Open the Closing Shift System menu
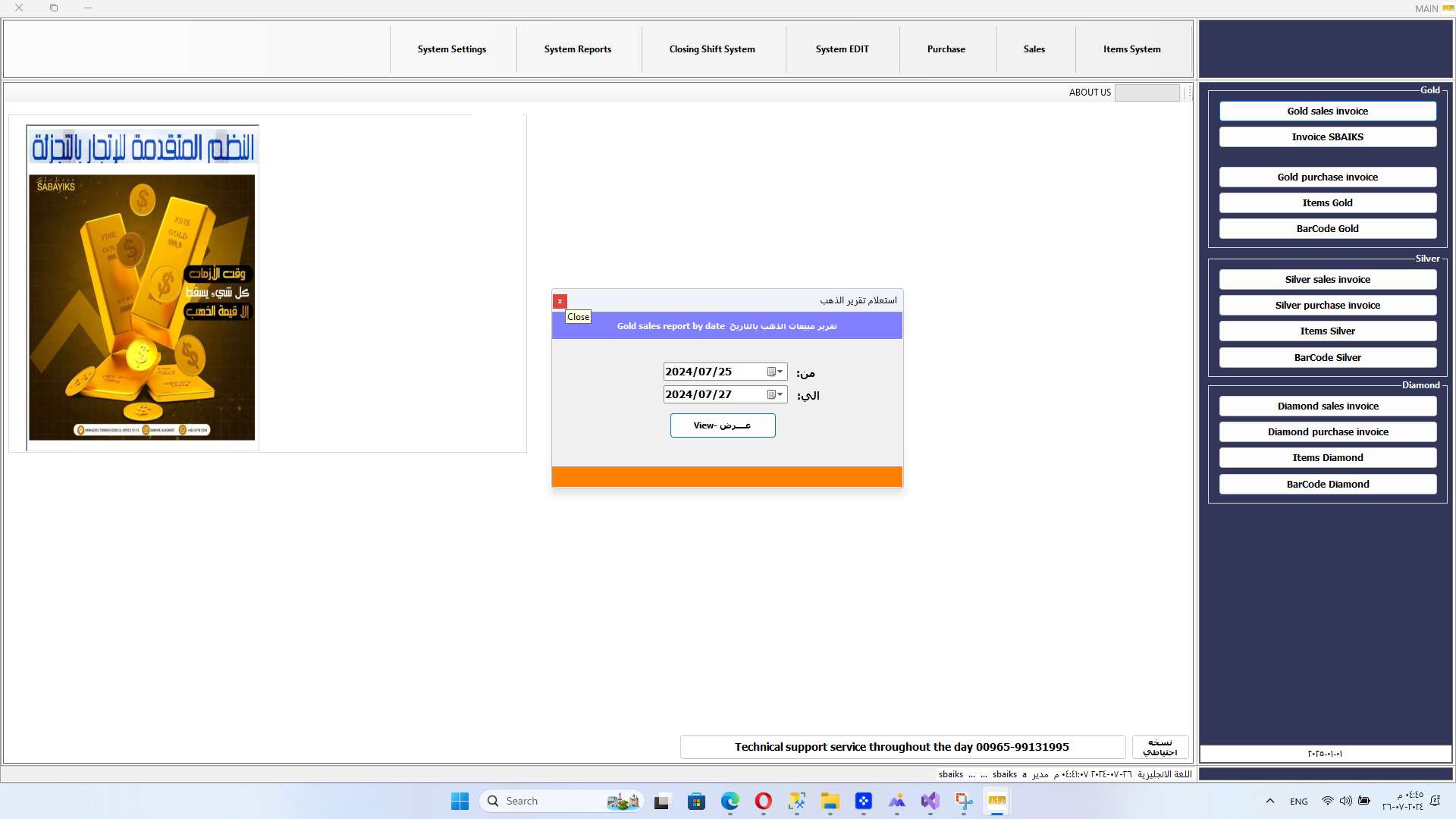Screen dimensions: 1456x819 (711, 49)
